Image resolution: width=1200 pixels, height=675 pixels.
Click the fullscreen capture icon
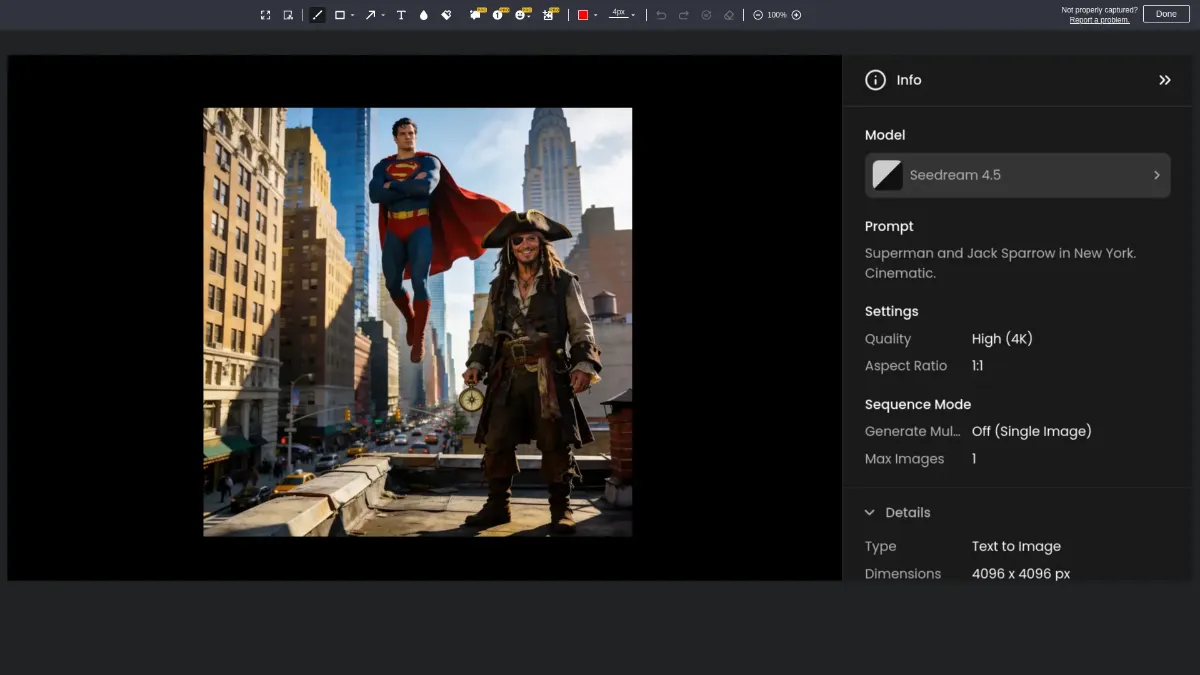(265, 15)
